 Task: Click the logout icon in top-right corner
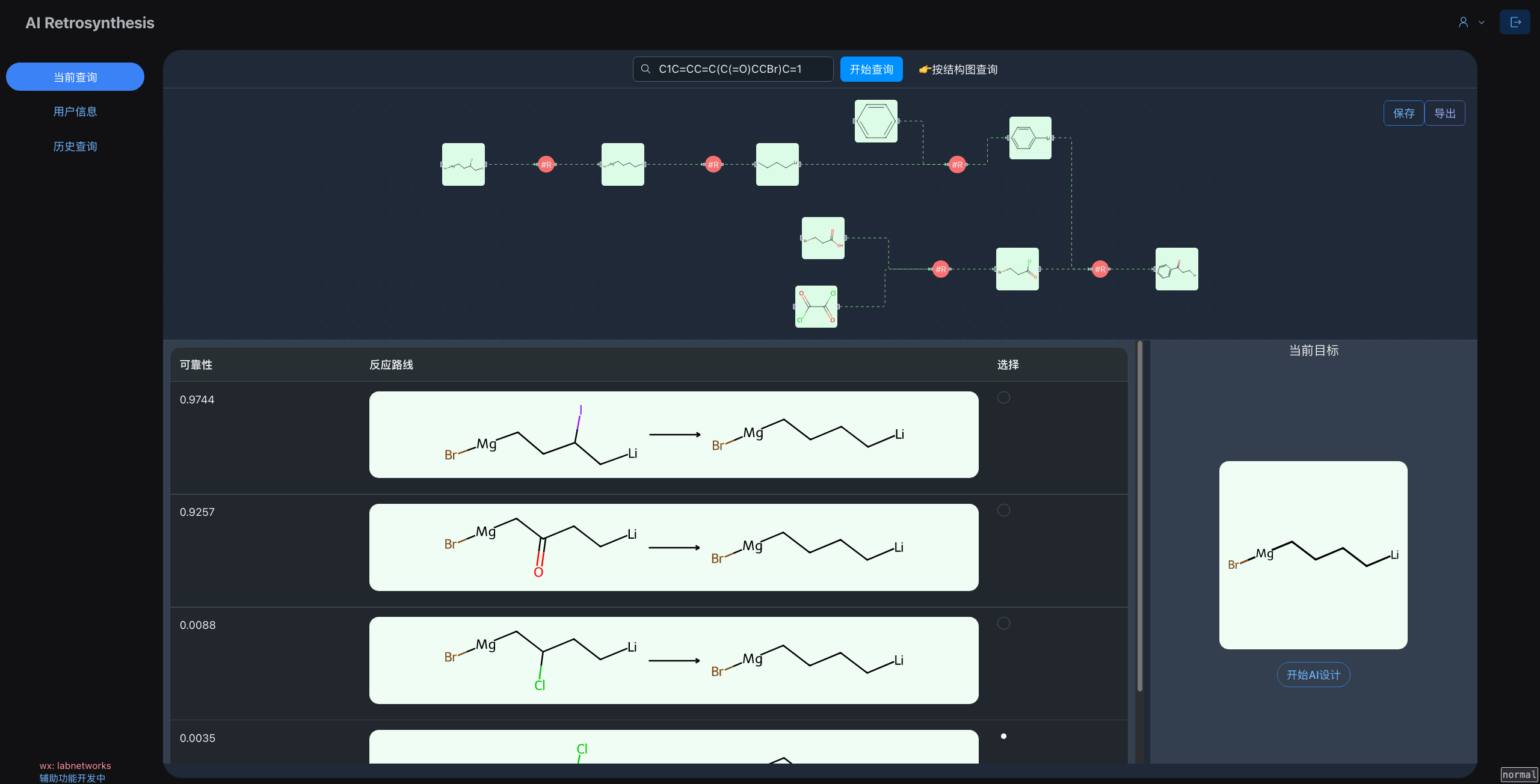(x=1515, y=22)
